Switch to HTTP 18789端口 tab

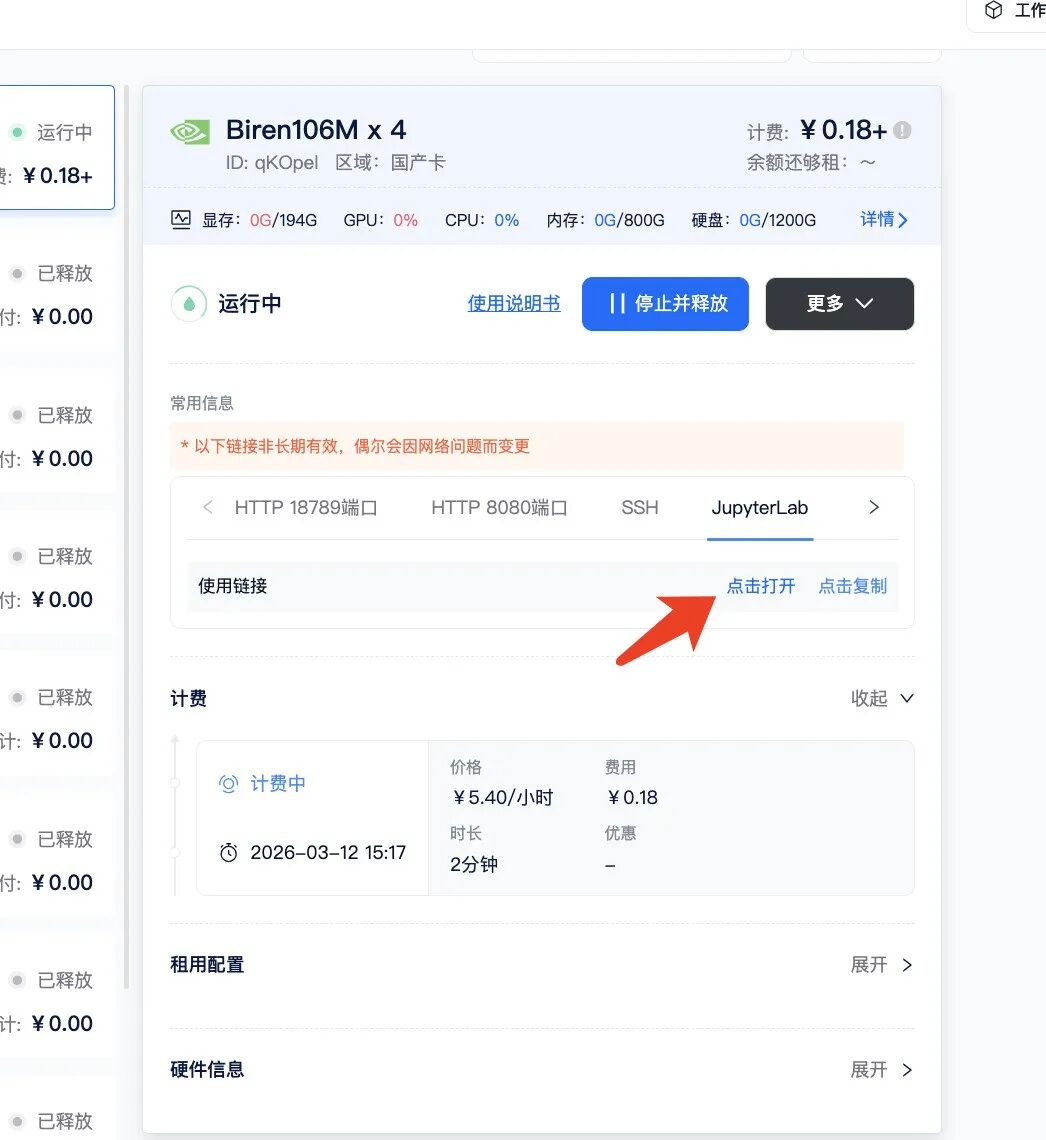(x=306, y=507)
